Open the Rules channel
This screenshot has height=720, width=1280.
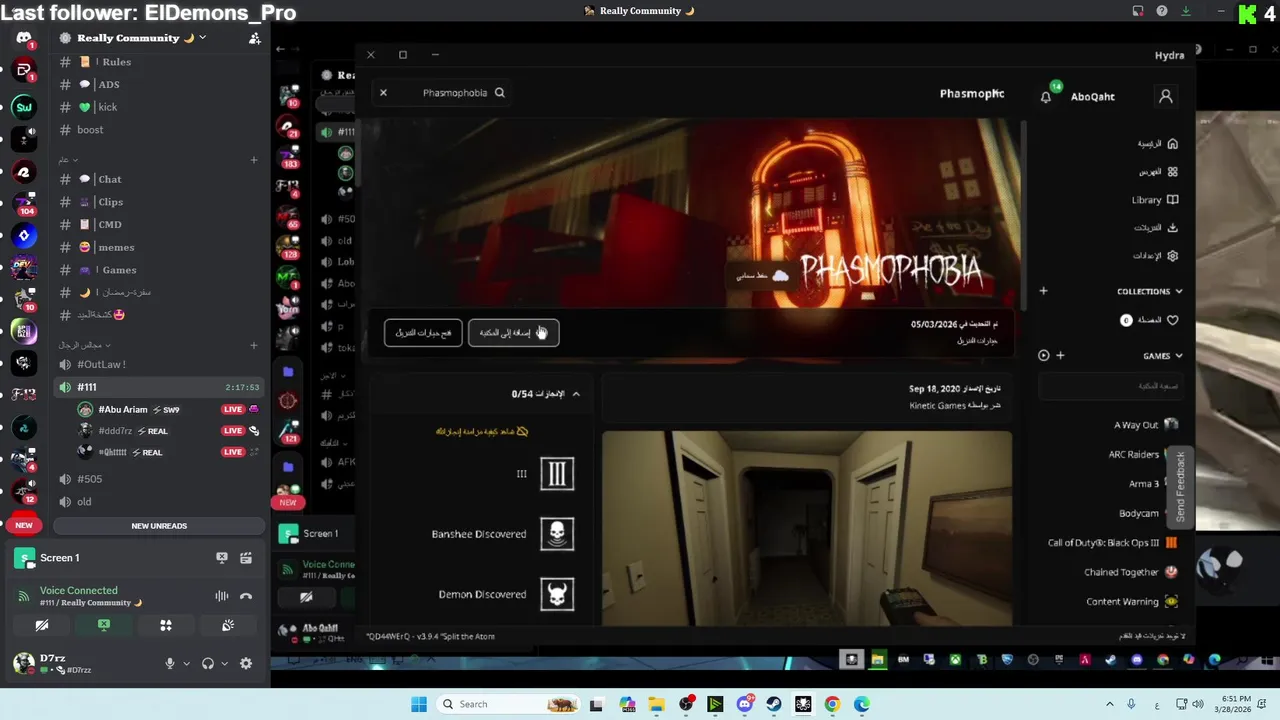[158, 62]
